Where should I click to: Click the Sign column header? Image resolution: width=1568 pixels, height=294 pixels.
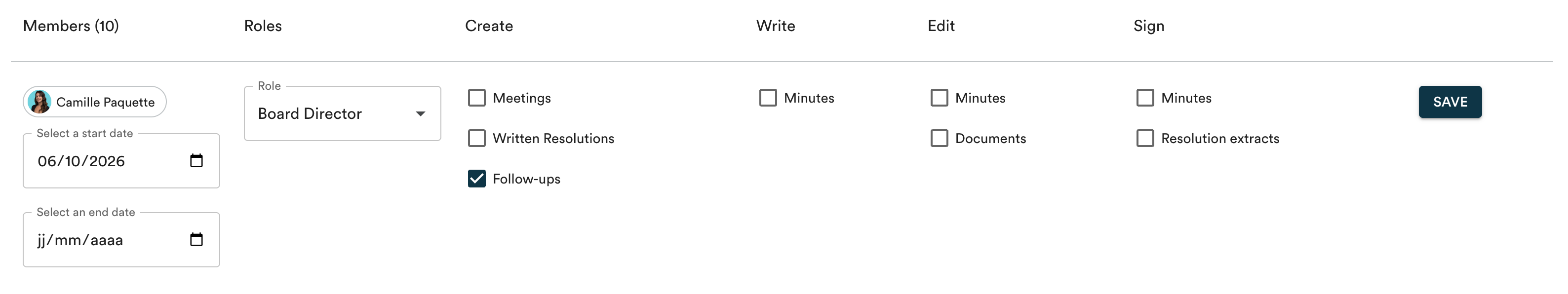pos(1149,26)
